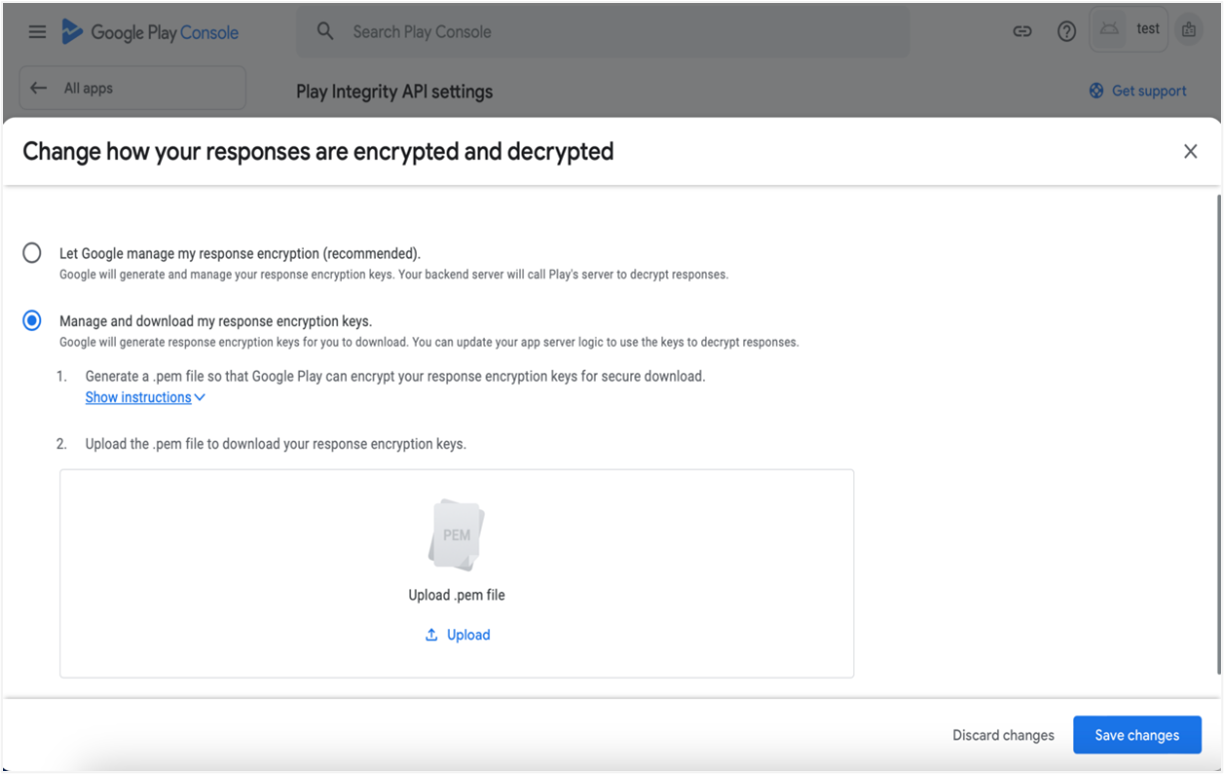
Task: Click the Upload link with arrow
Action: pyautogui.click(x=457, y=635)
